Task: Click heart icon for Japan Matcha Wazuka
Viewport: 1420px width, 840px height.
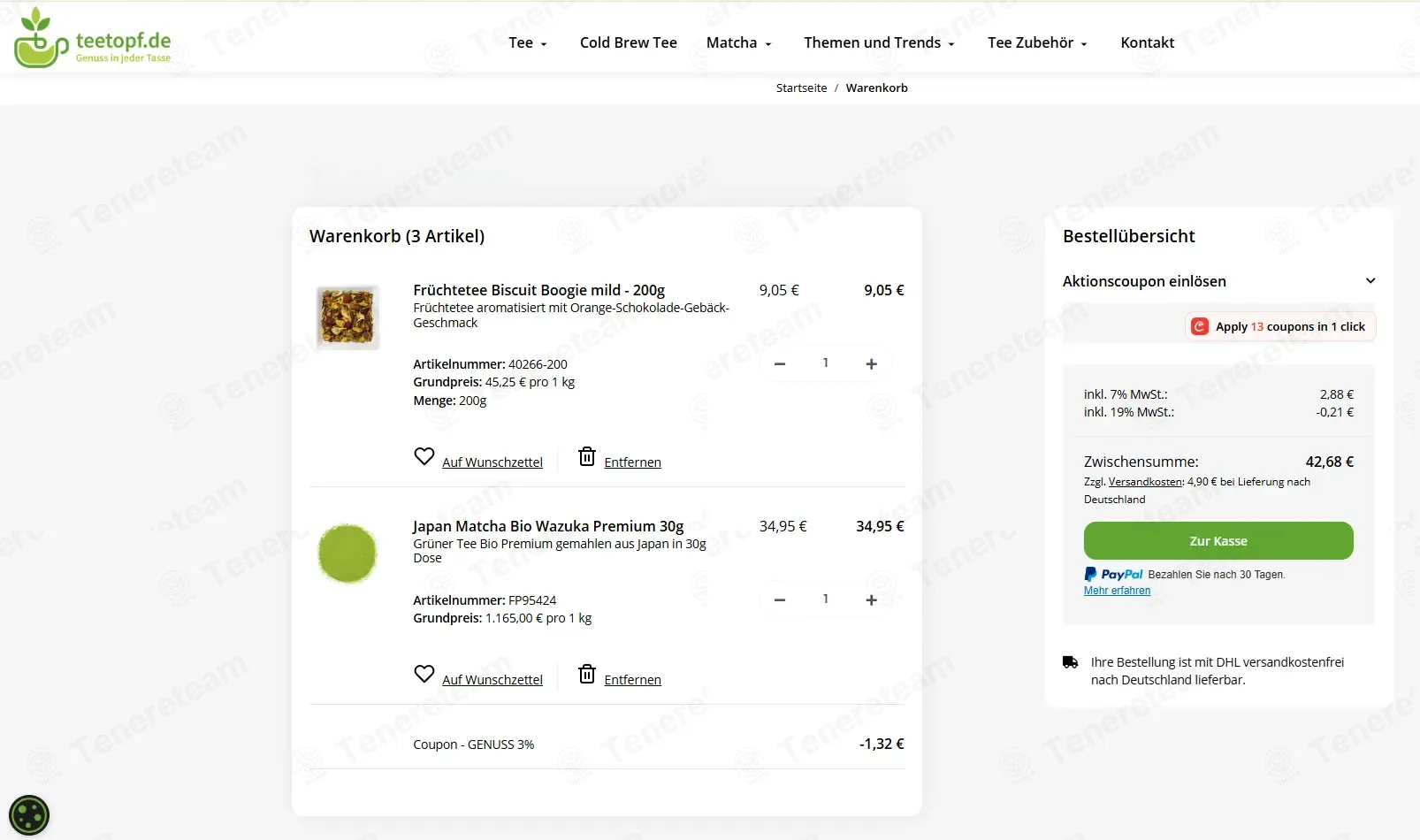Action: pyautogui.click(x=424, y=674)
